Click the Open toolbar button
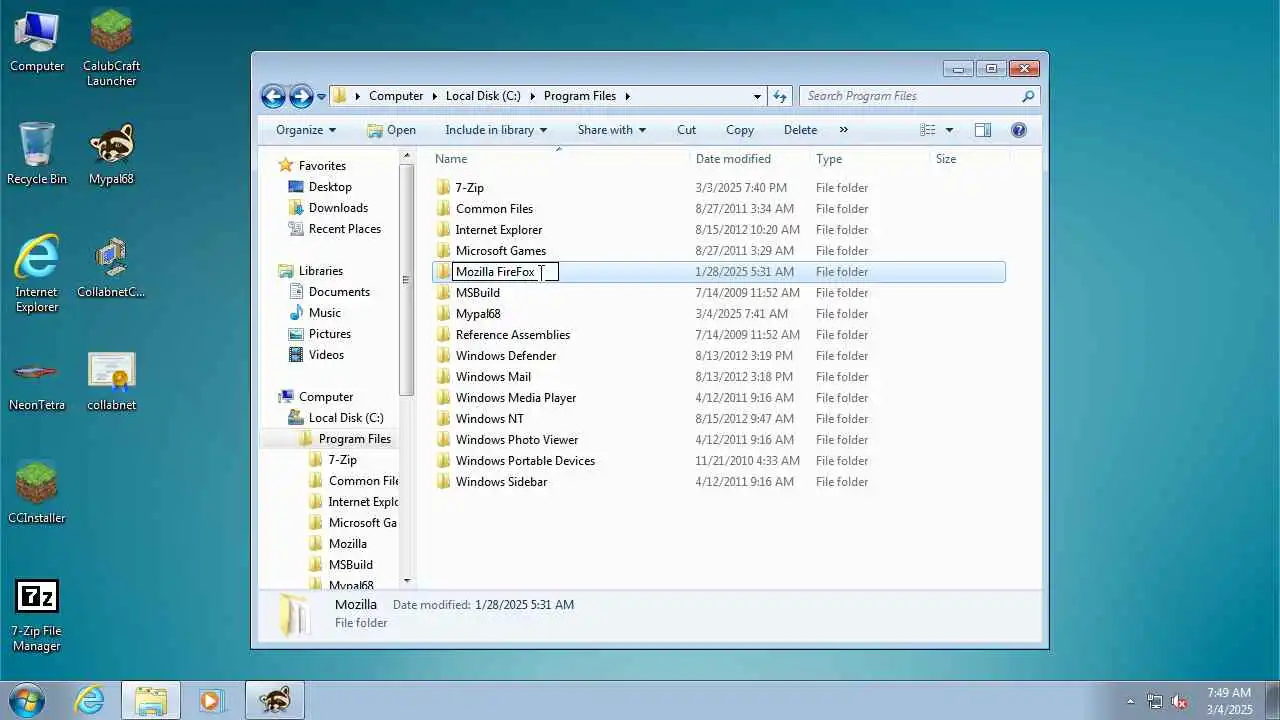This screenshot has height=720, width=1280. 391,130
